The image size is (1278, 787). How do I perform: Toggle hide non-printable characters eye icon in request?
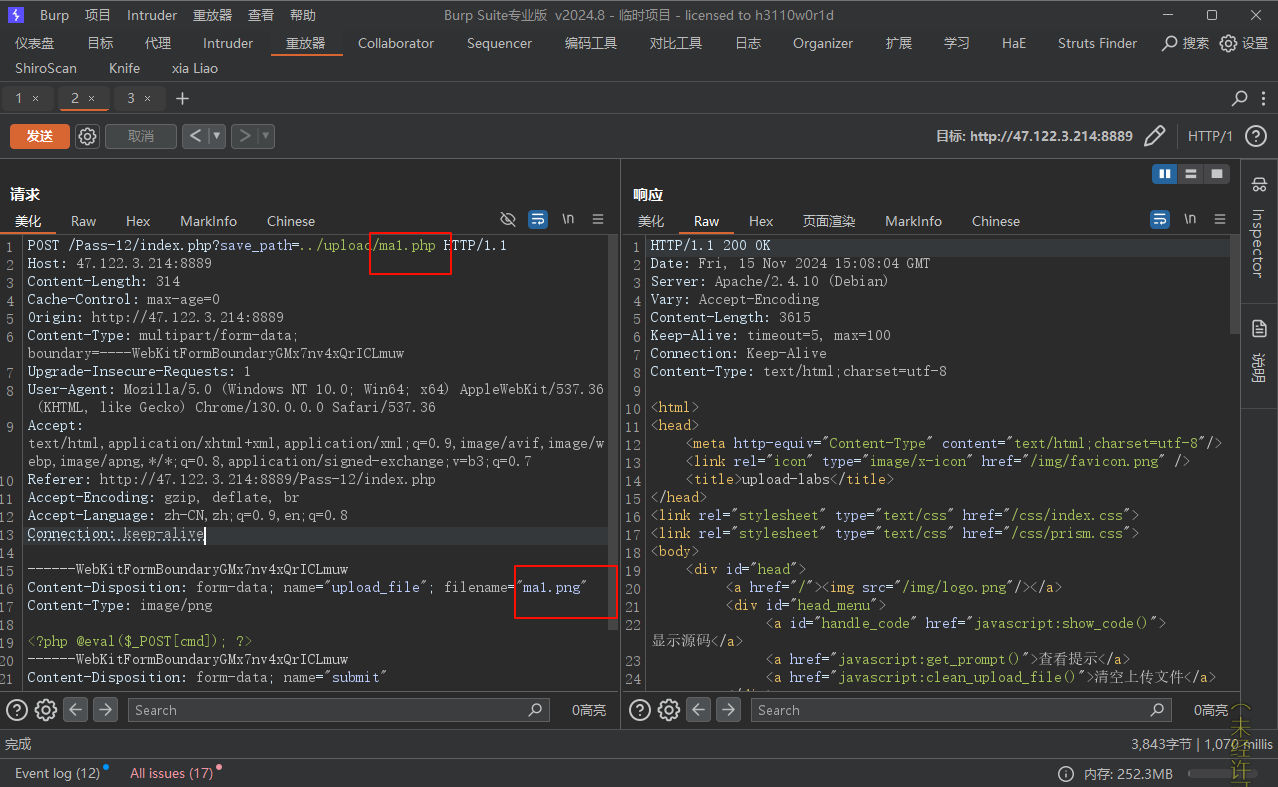(508, 219)
